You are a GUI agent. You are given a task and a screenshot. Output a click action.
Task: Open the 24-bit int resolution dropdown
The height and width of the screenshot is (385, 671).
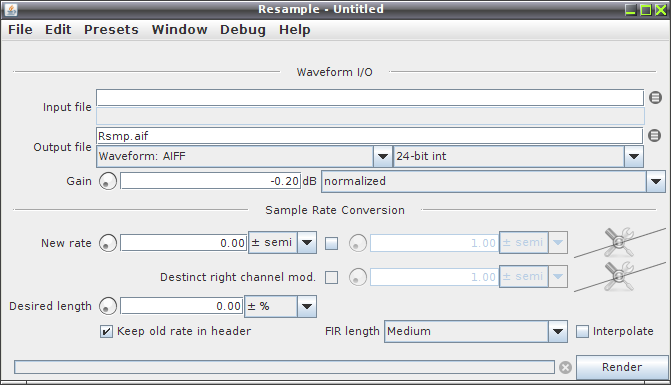click(519, 157)
